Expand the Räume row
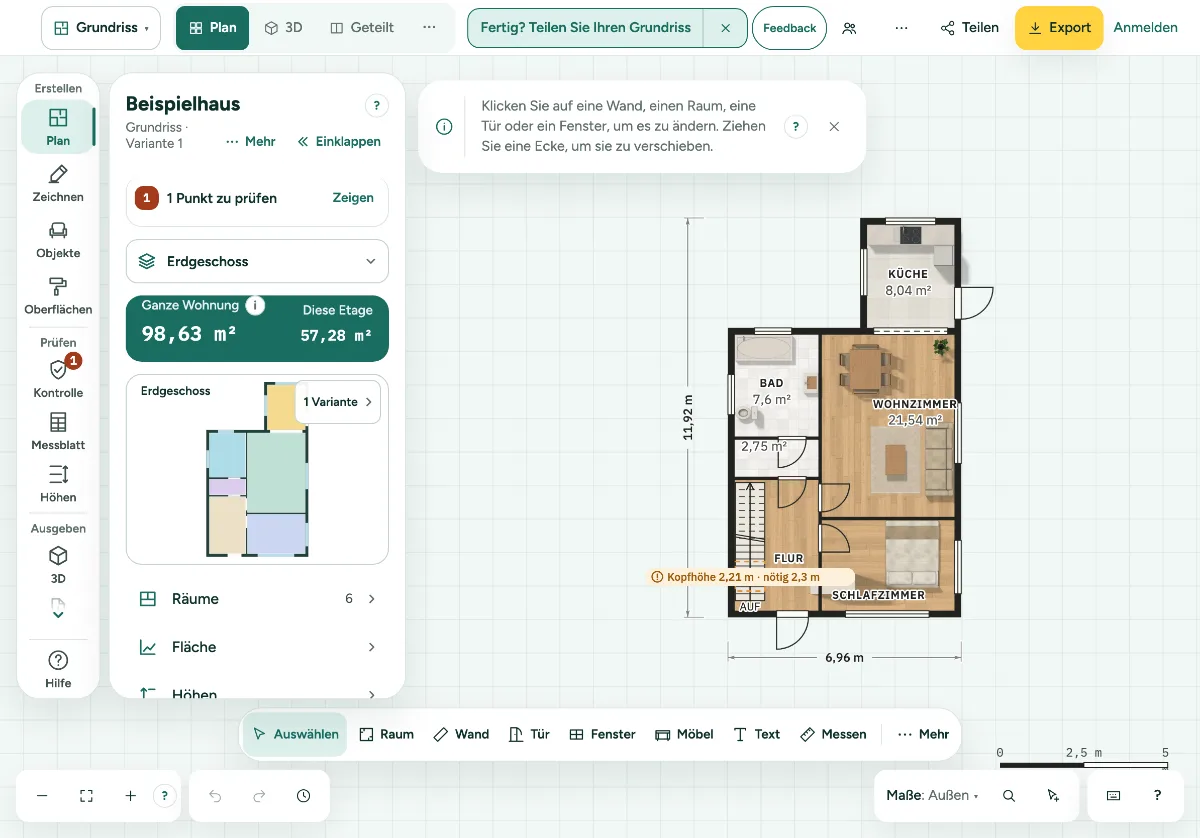Image resolution: width=1200 pixels, height=838 pixels. tap(257, 599)
